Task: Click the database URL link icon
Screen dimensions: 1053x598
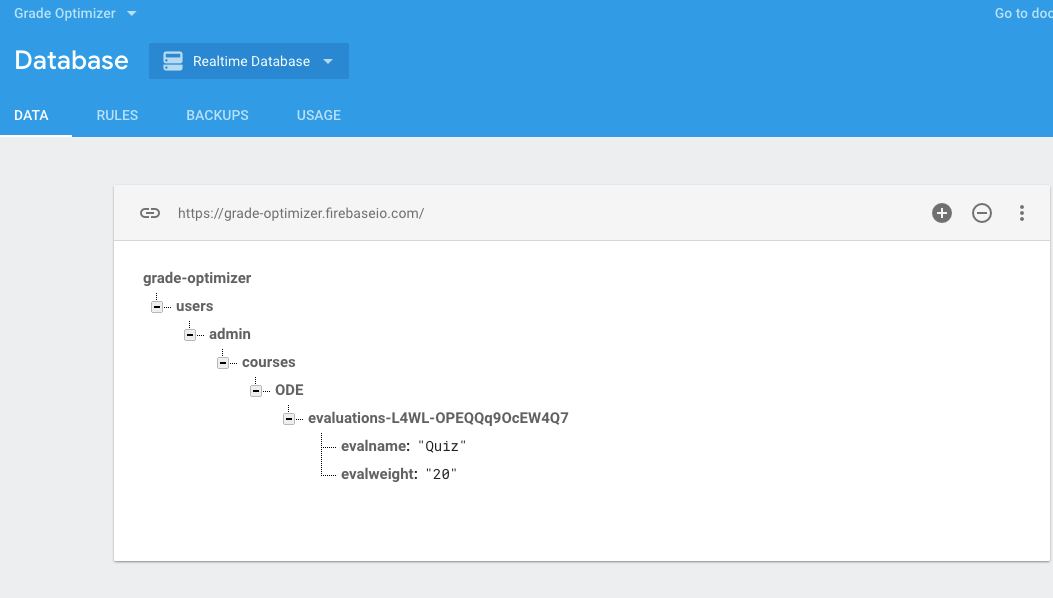Action: 150,213
